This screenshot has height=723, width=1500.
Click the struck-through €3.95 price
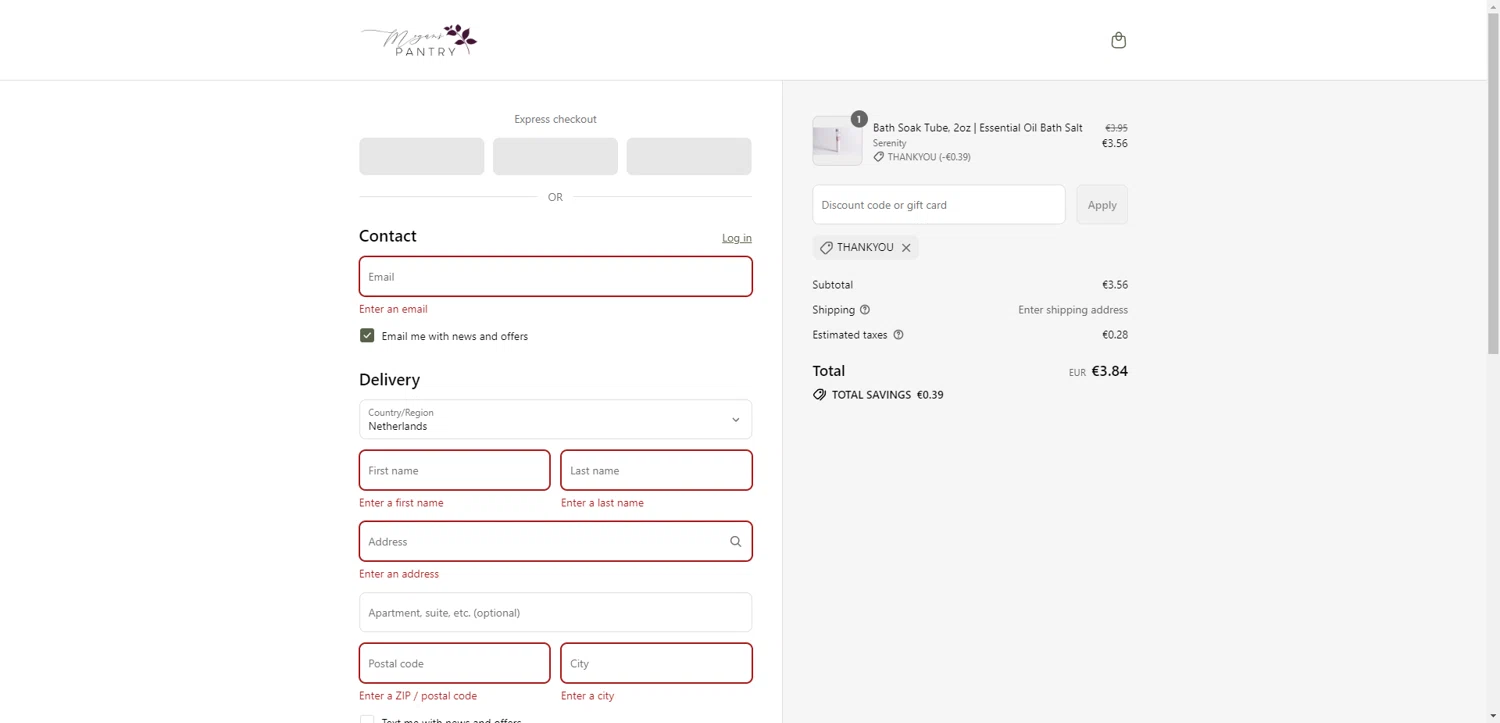pos(1116,128)
